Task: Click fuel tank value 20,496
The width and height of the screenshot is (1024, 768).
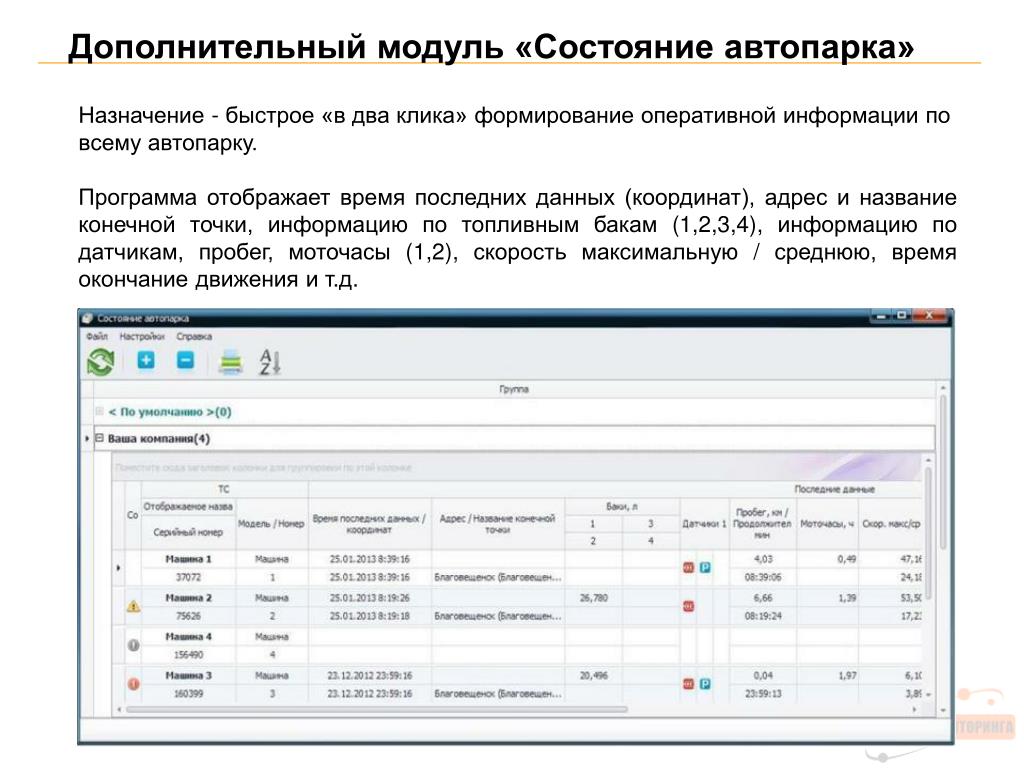Action: [594, 675]
